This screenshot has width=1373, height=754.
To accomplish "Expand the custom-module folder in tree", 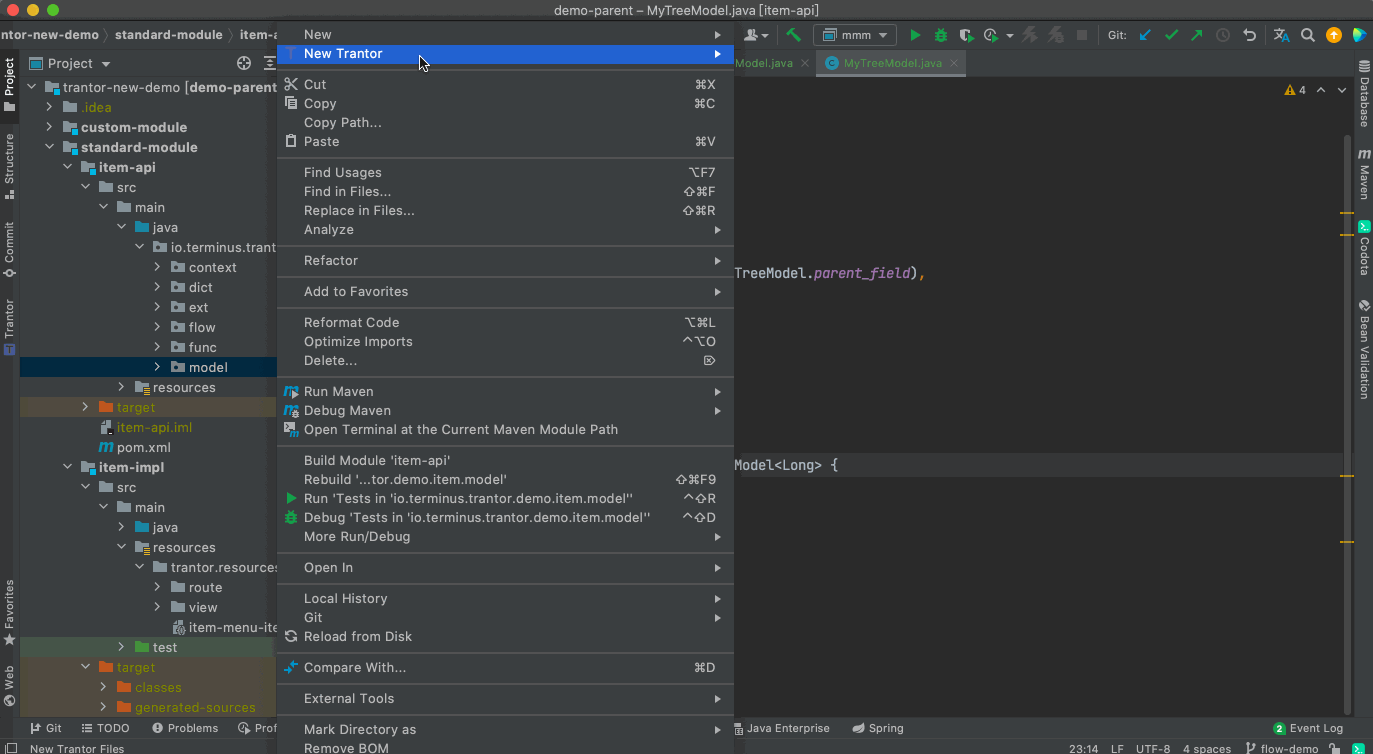I will tap(49, 127).
